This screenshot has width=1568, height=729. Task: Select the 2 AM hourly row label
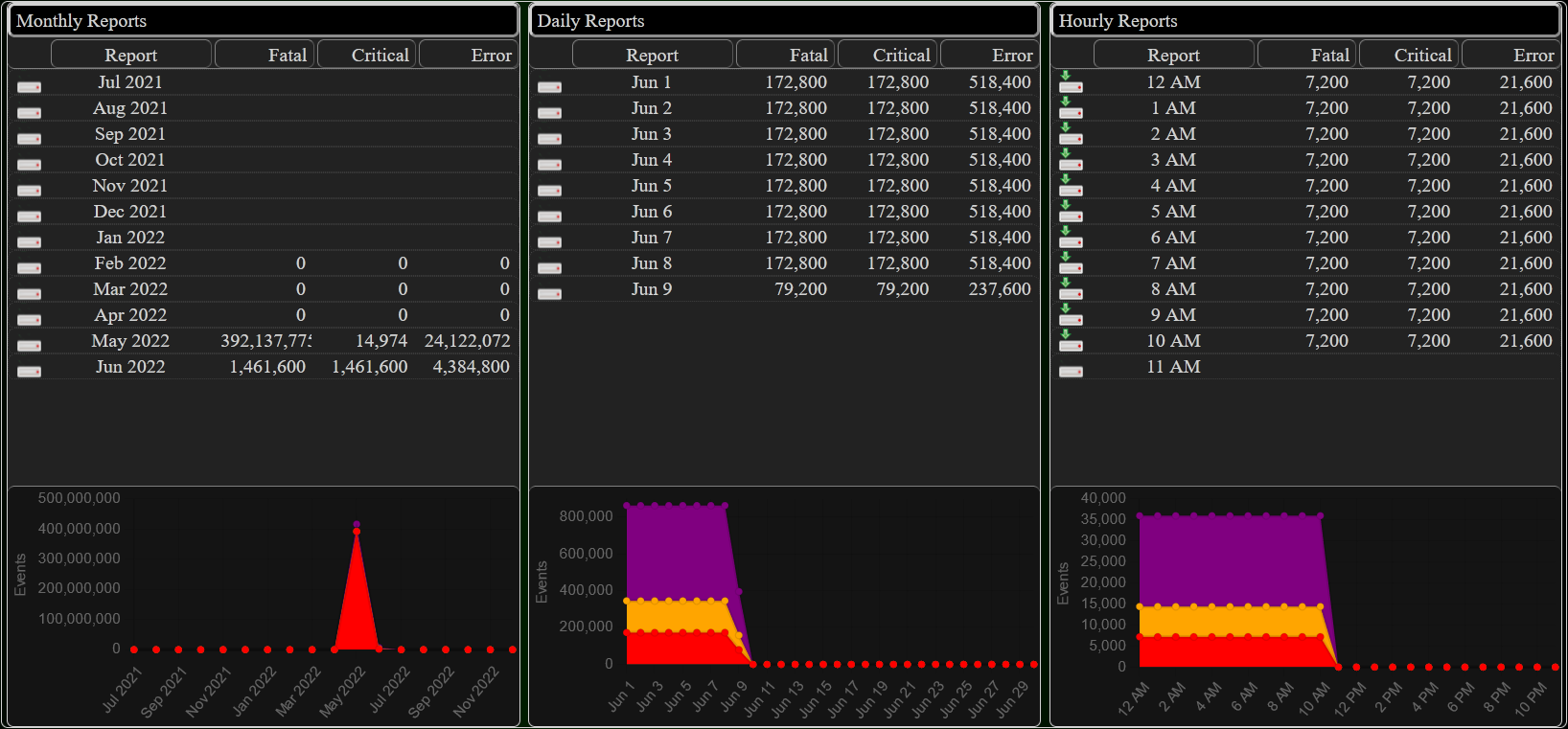(x=1173, y=134)
